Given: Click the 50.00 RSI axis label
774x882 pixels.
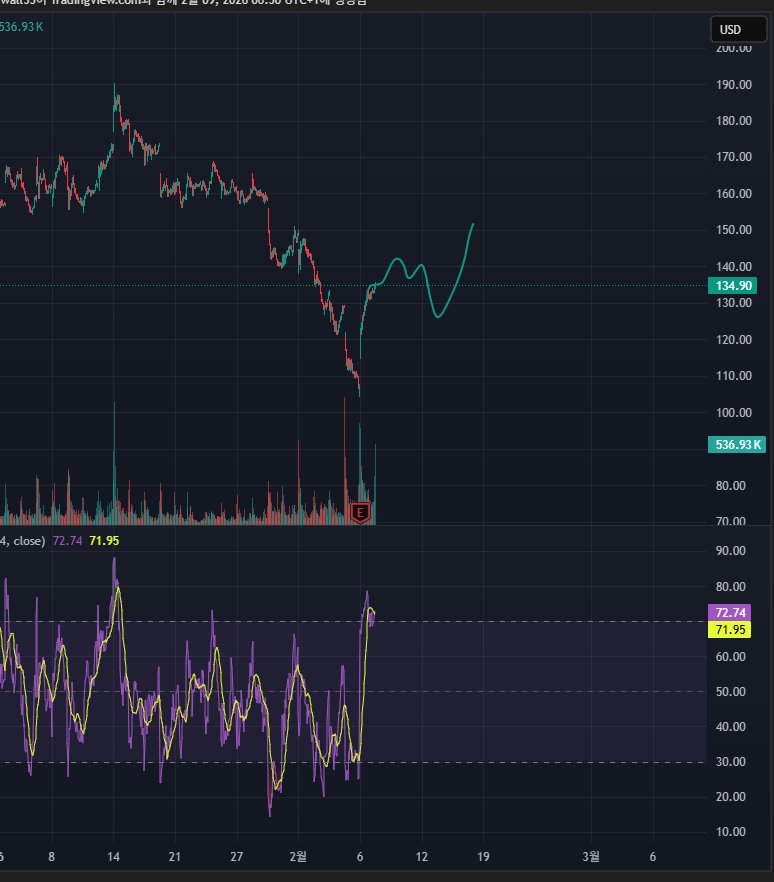Looking at the screenshot, I should pos(731,691).
